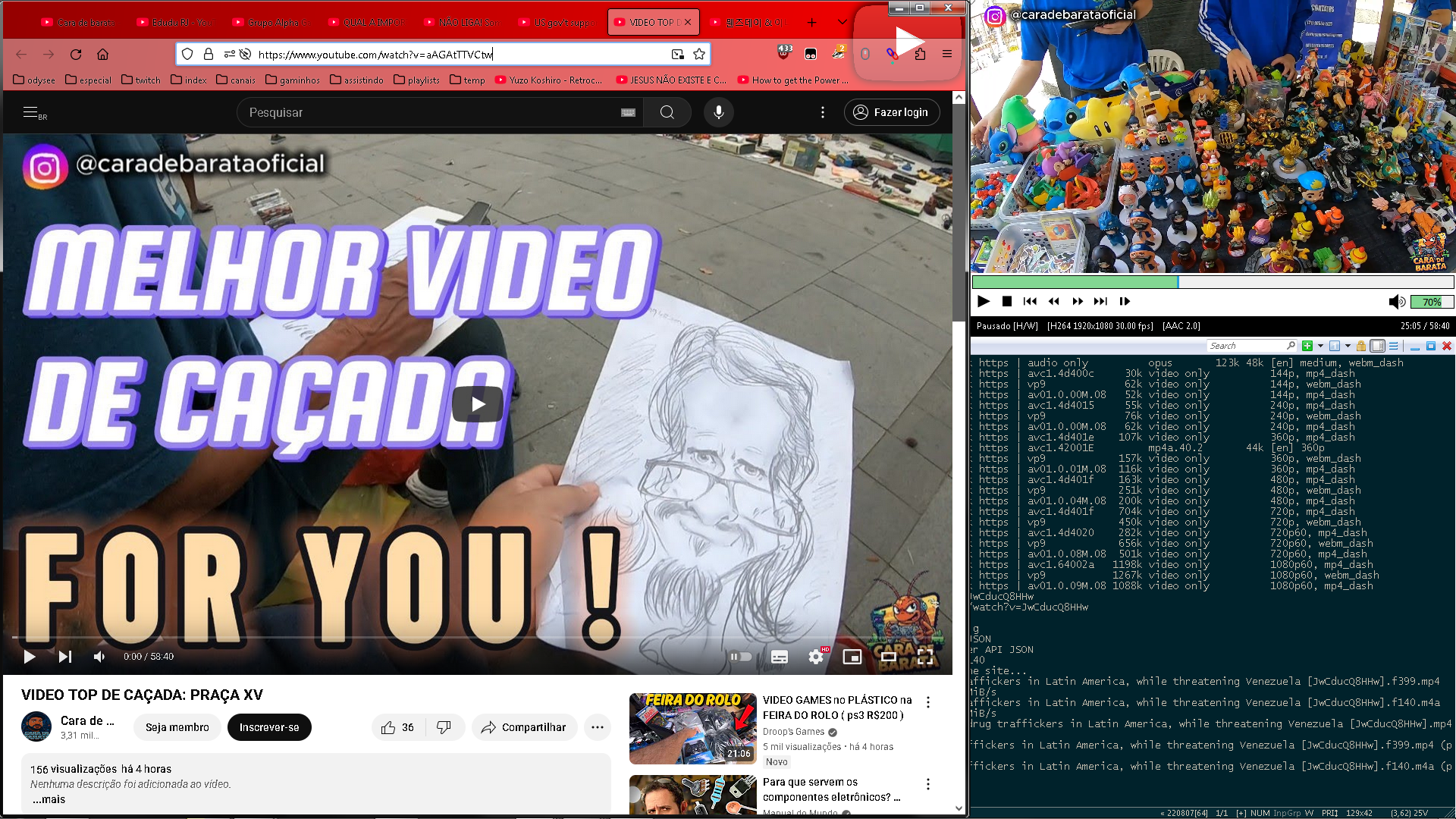Image resolution: width=1456 pixels, height=819 pixels.
Task: Switch to the Cara de barata tab
Action: pyautogui.click(x=78, y=23)
